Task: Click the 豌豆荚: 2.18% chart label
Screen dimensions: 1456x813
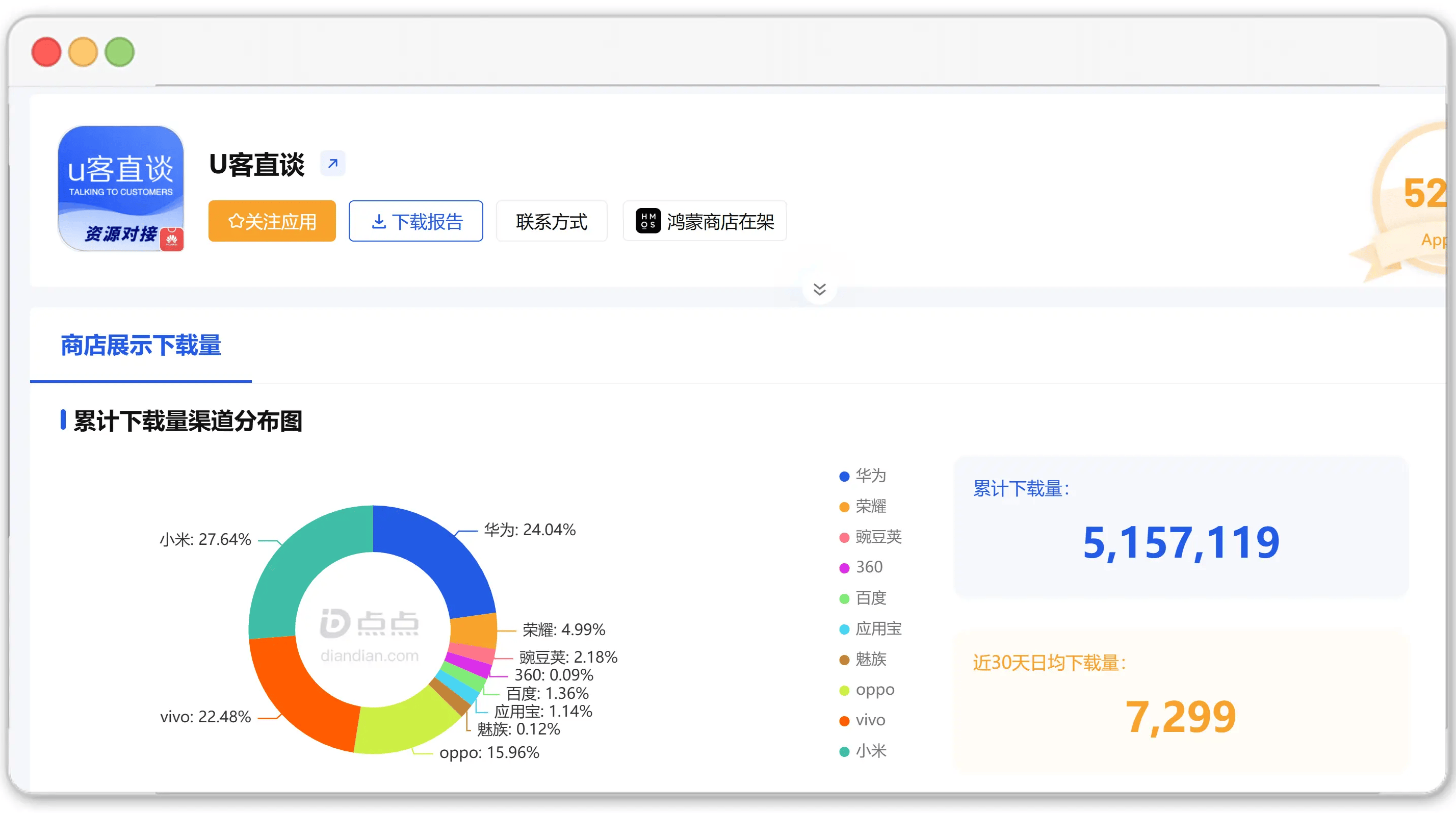Action: [568, 657]
